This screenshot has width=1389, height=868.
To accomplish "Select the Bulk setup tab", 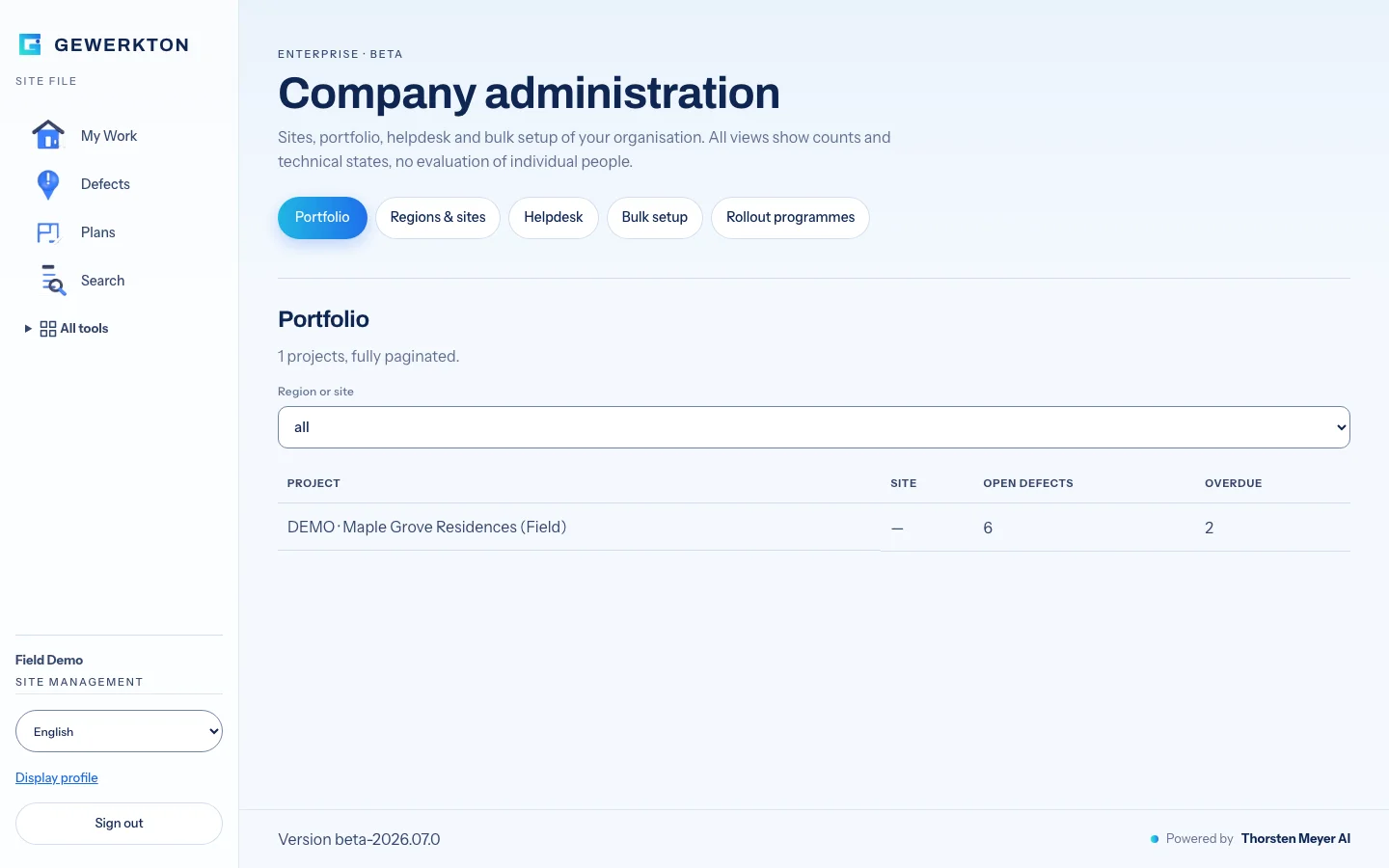I will [x=655, y=218].
